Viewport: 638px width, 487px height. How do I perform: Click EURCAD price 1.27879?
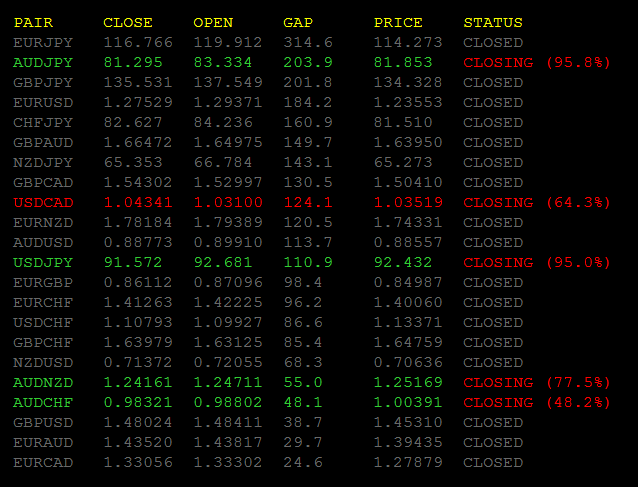(x=408, y=463)
